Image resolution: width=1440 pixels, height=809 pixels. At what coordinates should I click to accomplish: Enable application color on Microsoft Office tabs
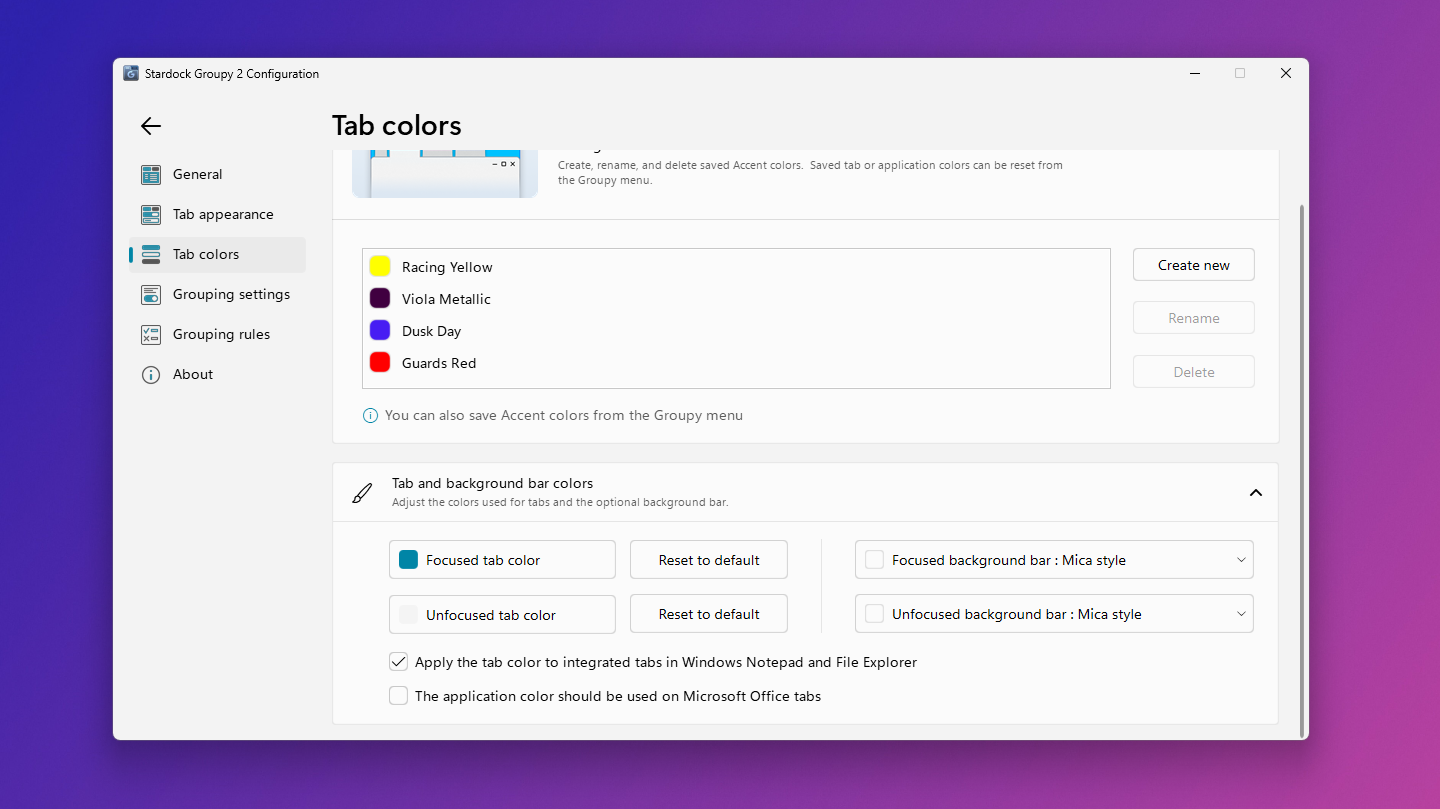[398, 696]
